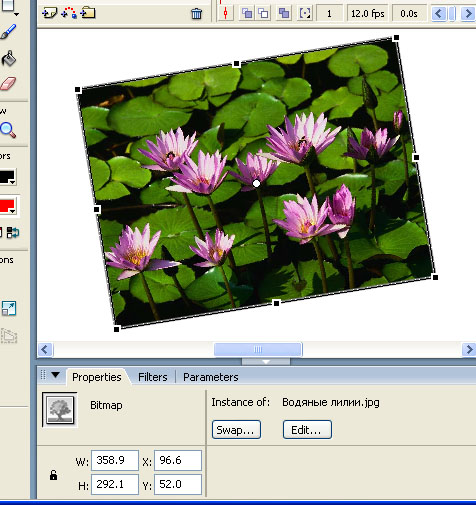Activate the Scale option in tool options
This screenshot has width=476, height=505.
coord(9,308)
